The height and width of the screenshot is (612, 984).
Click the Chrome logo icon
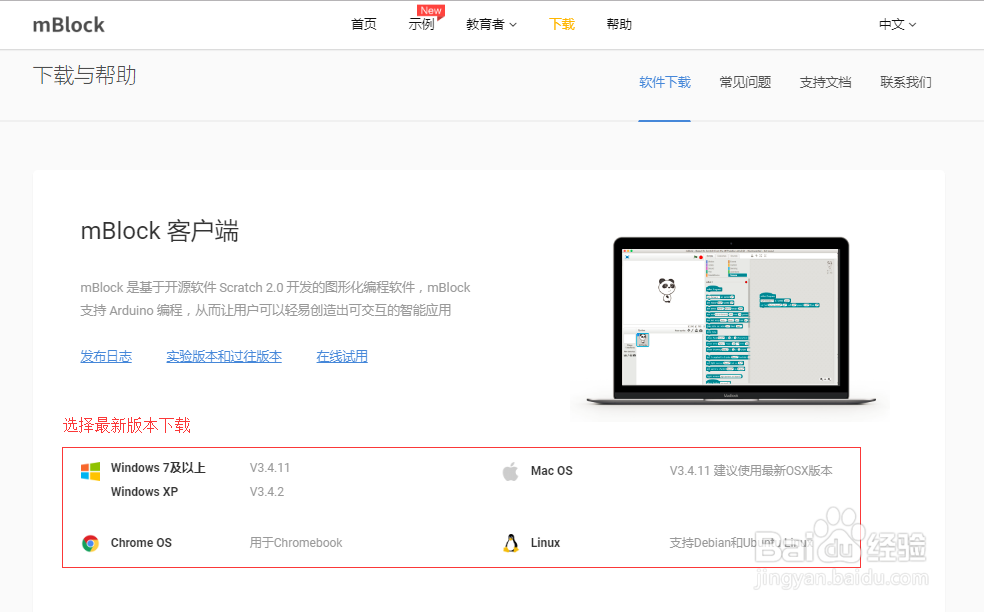(x=90, y=543)
